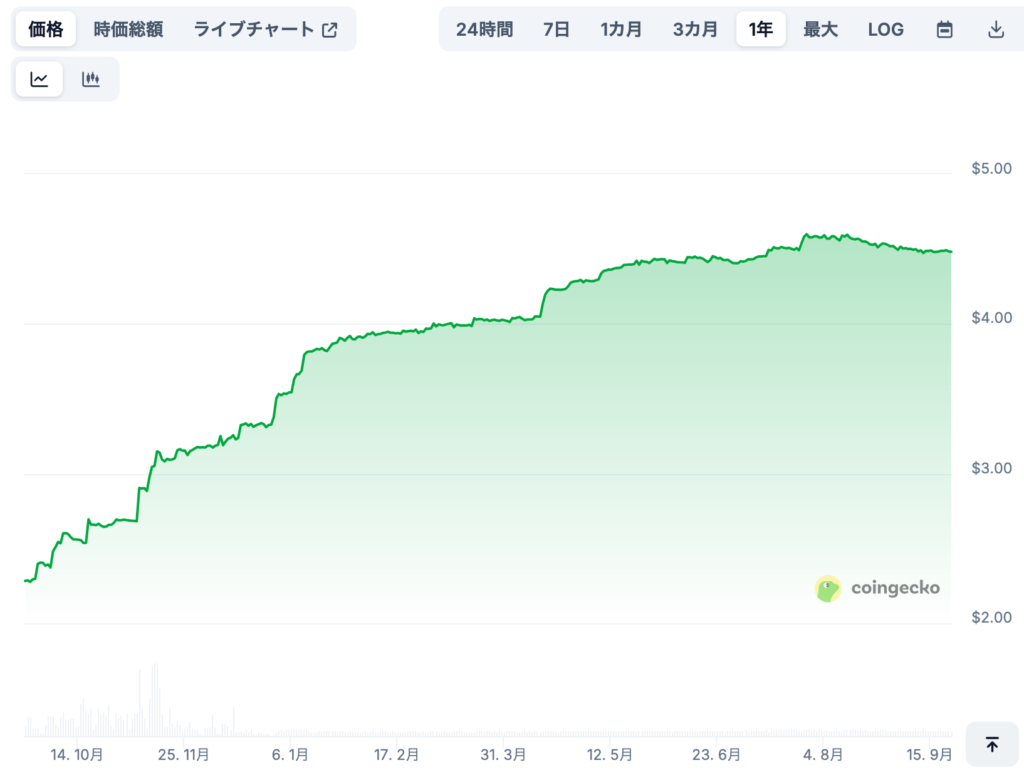Click the volume spike near 25. 11月

coord(155,700)
